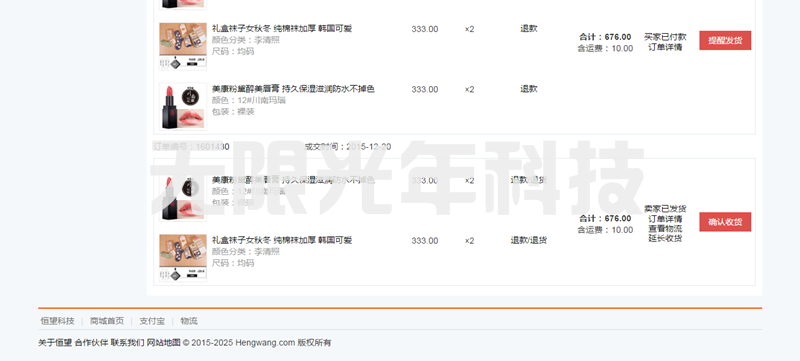The width and height of the screenshot is (800, 361).
Task: Request 退款 for socks in 买家已付款 order
Action: 529,29
